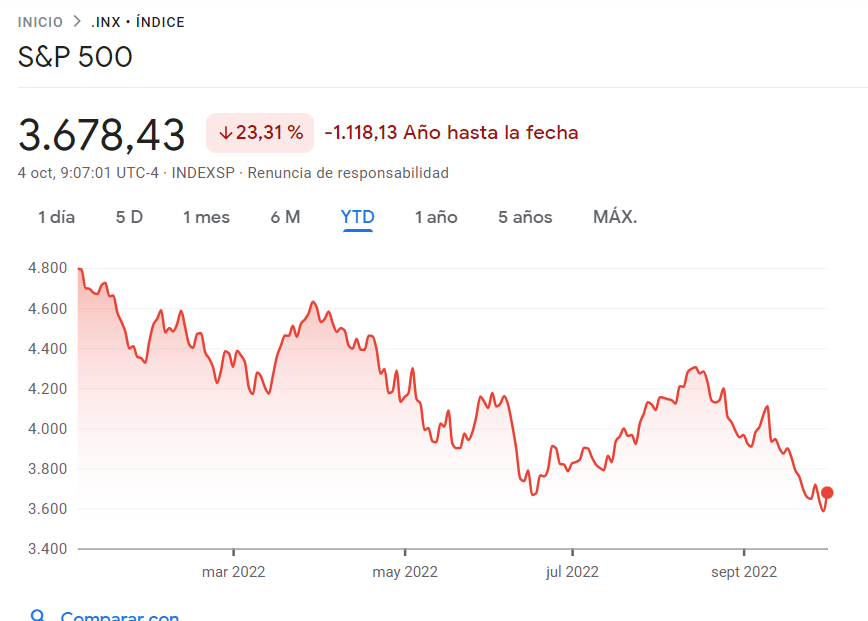868x621 pixels.
Task: Click the mar 2022 axis marker
Action: tap(234, 572)
